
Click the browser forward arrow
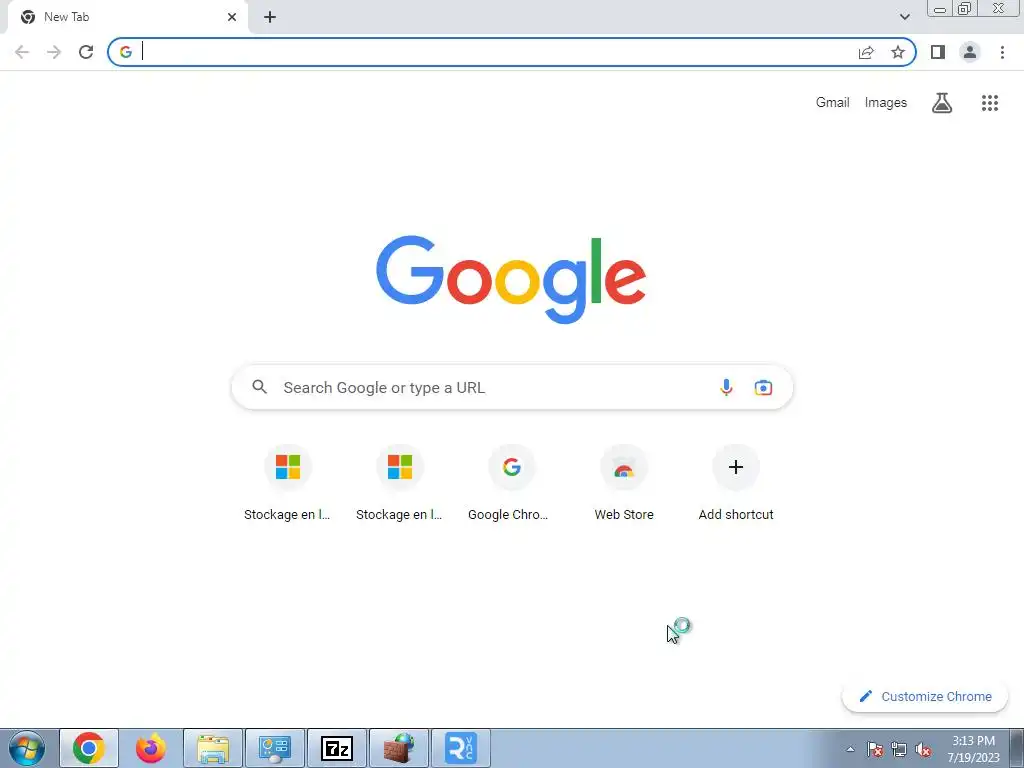click(x=54, y=52)
